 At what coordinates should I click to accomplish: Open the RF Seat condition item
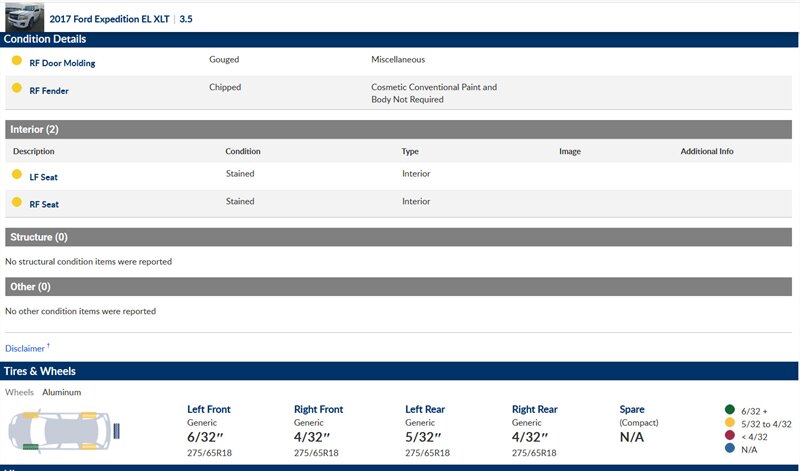[44, 205]
